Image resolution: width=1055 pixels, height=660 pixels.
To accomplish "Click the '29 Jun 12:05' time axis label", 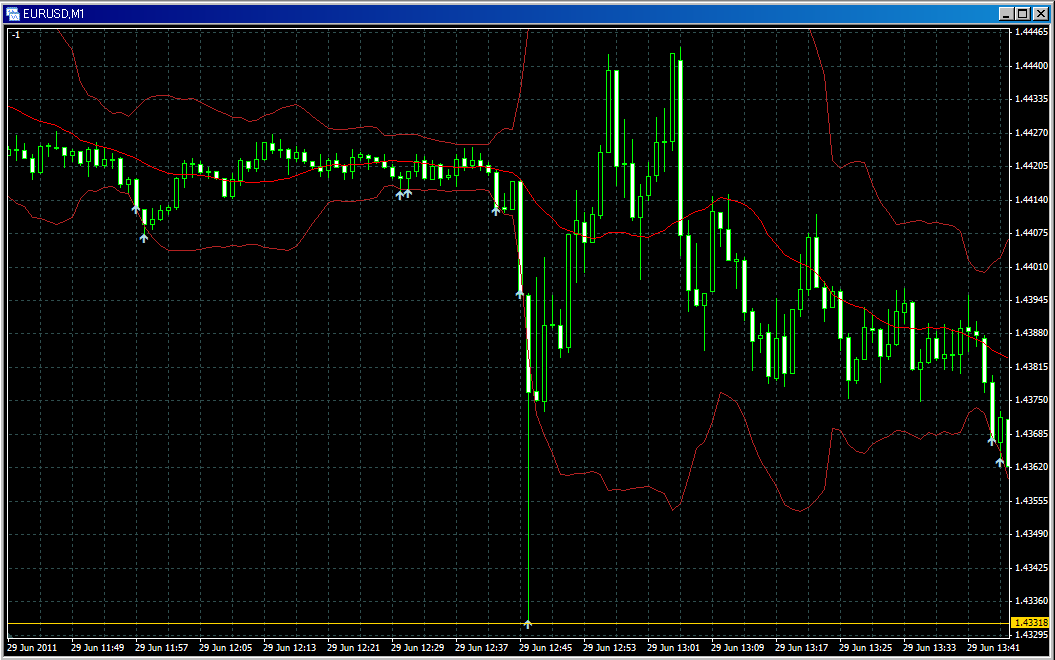I will tap(223, 648).
